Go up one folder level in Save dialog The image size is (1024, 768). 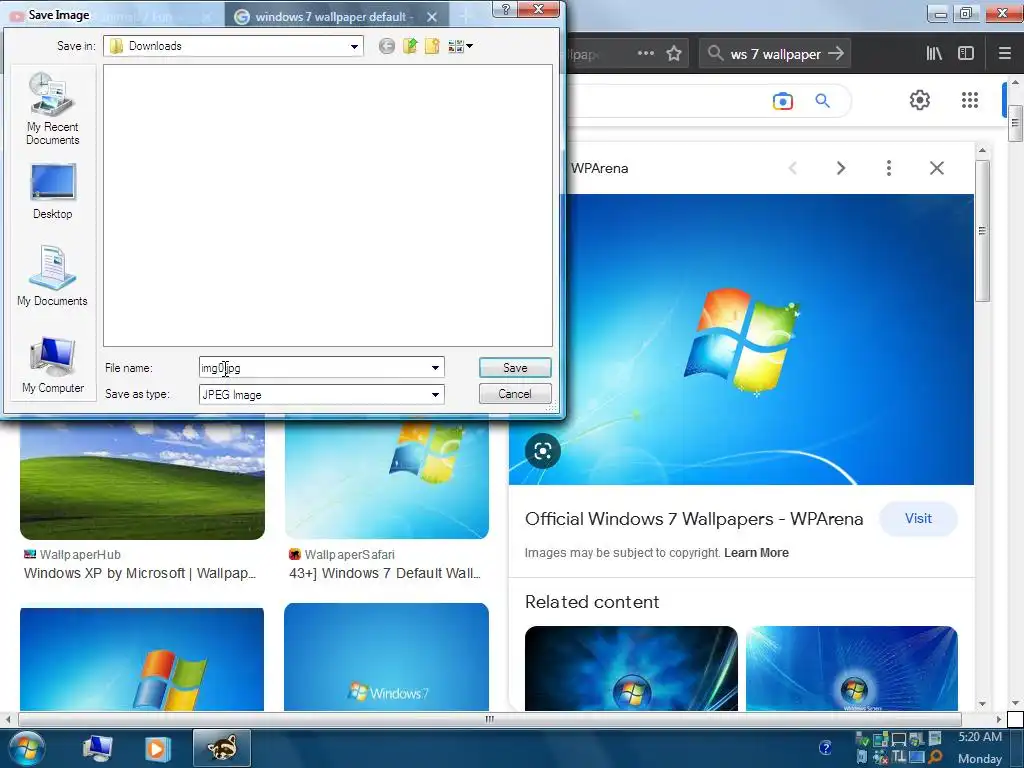coord(410,46)
